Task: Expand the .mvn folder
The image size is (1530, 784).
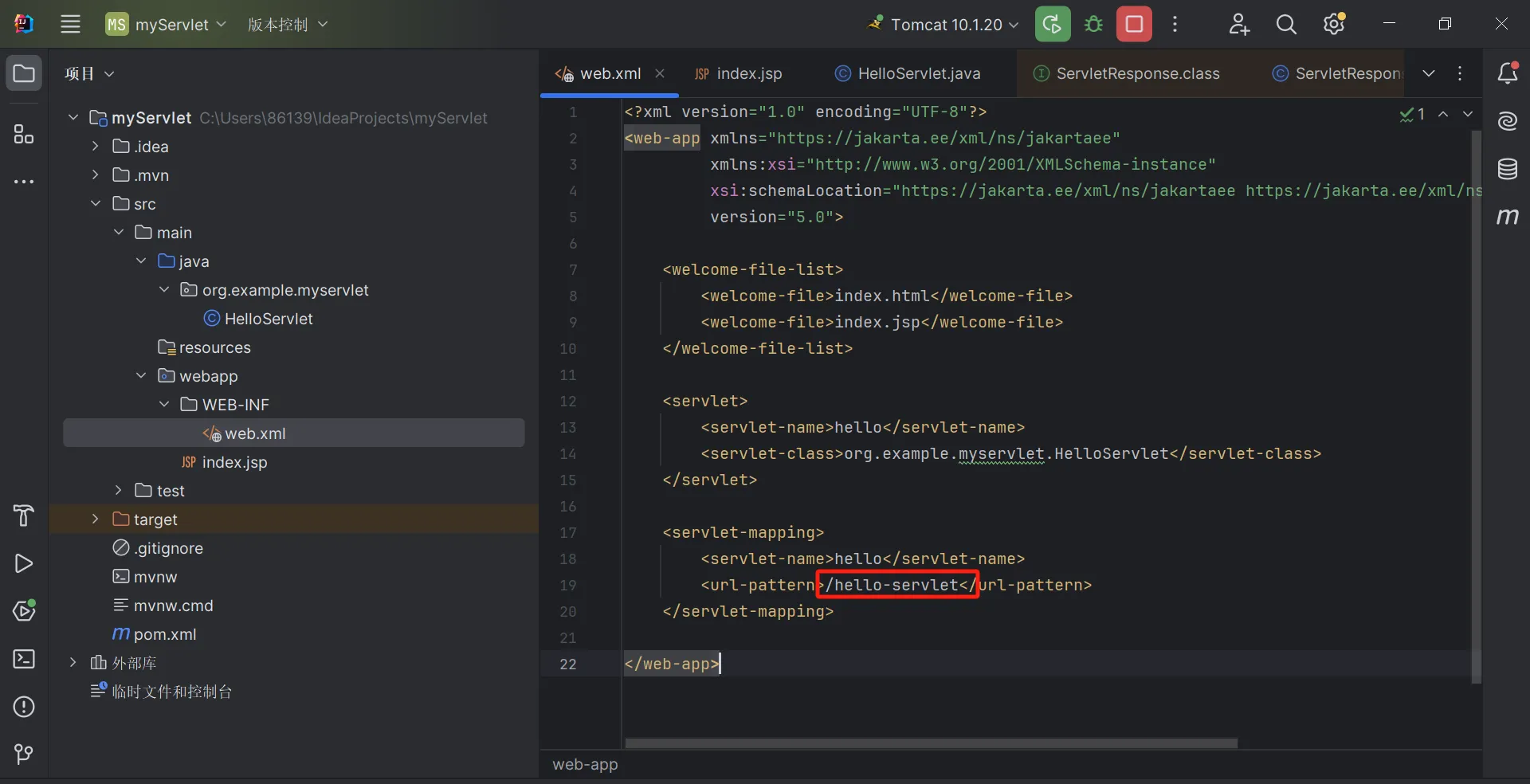Action: click(95, 174)
